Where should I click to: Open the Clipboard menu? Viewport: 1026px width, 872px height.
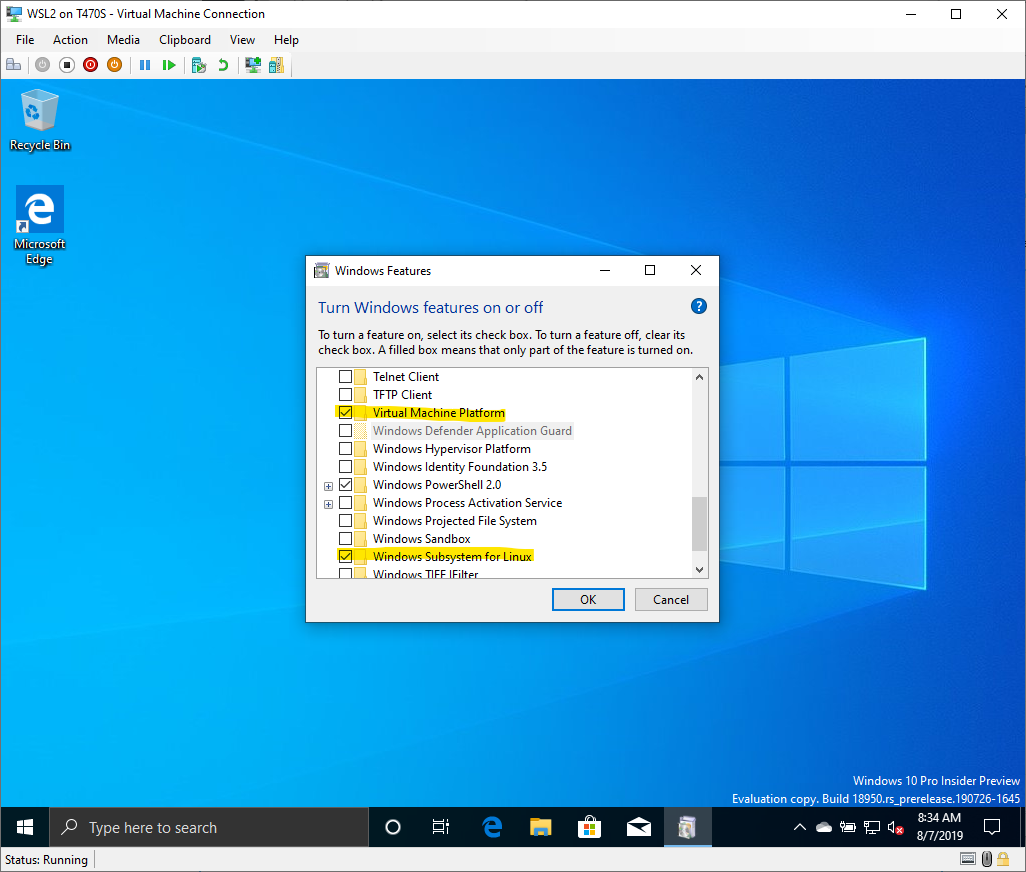[185, 40]
